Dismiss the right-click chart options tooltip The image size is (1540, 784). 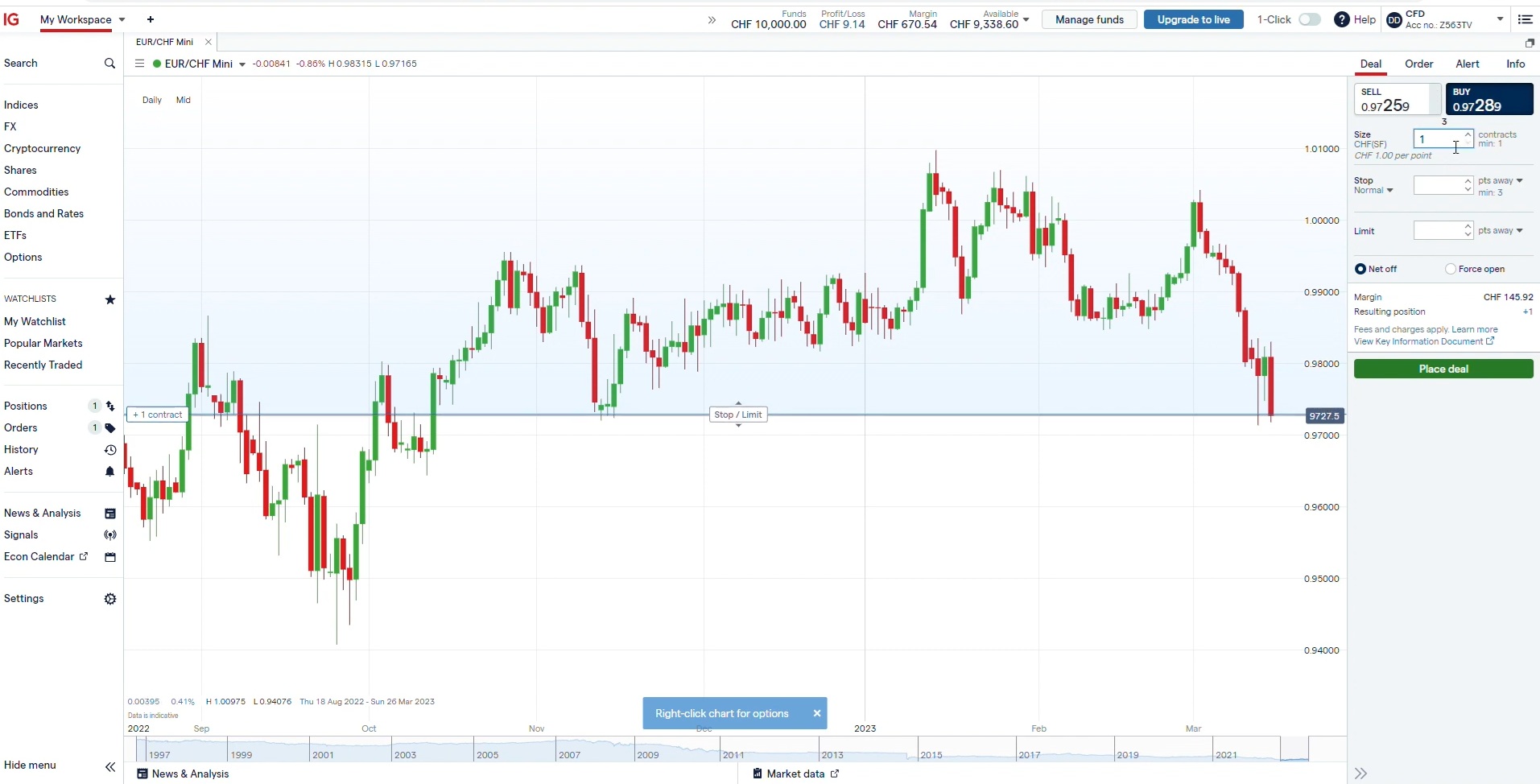coord(817,713)
